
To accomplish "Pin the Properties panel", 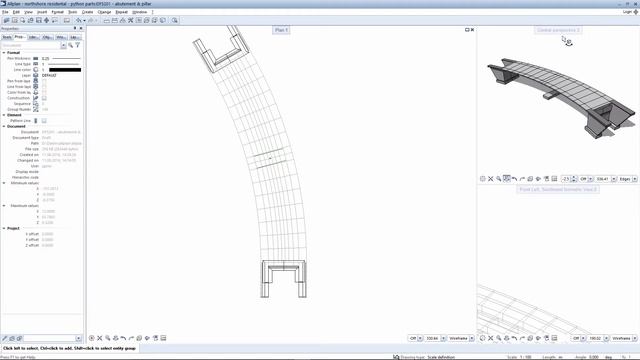I will [x=75, y=28].
